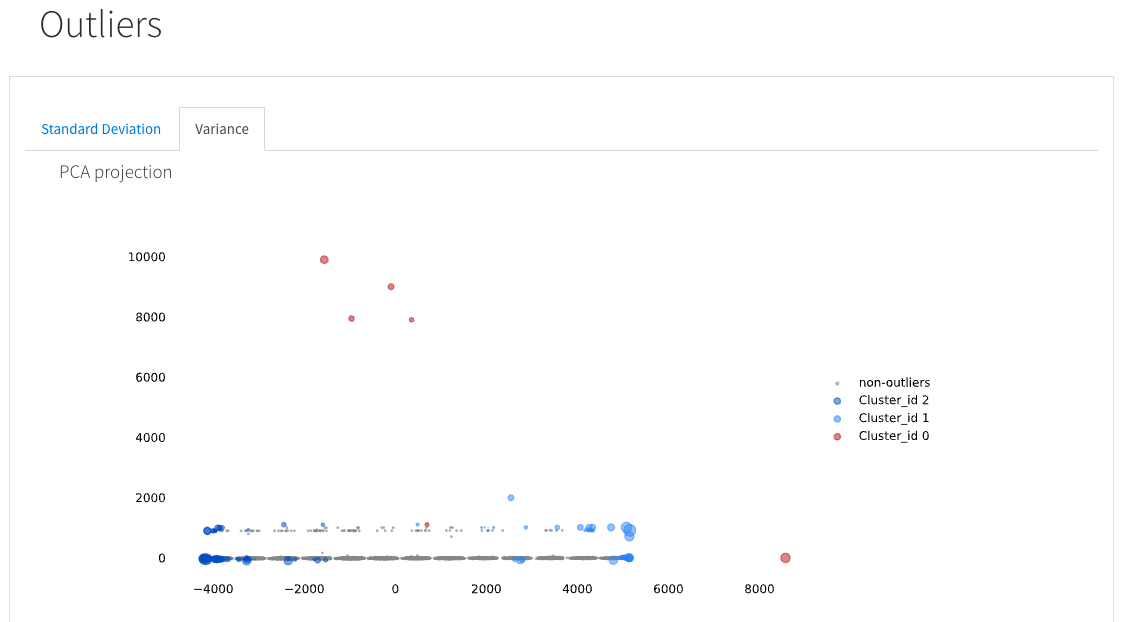Click the PCA projection chart title
The image size is (1130, 622).
115,172
